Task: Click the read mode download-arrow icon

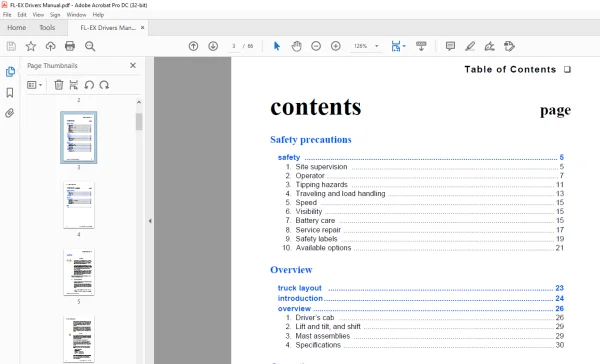Action: [421, 46]
